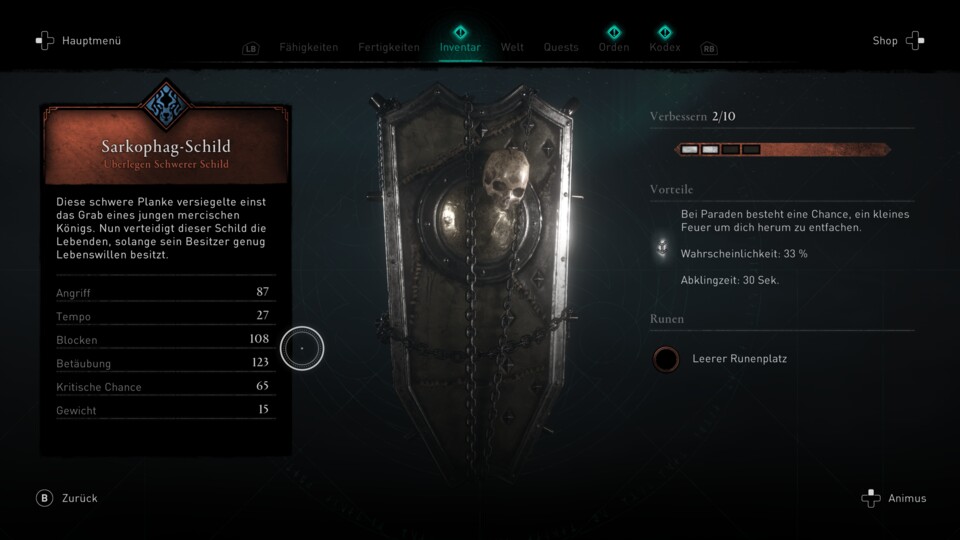
Task: Go to the Quests tab
Action: click(x=561, y=47)
